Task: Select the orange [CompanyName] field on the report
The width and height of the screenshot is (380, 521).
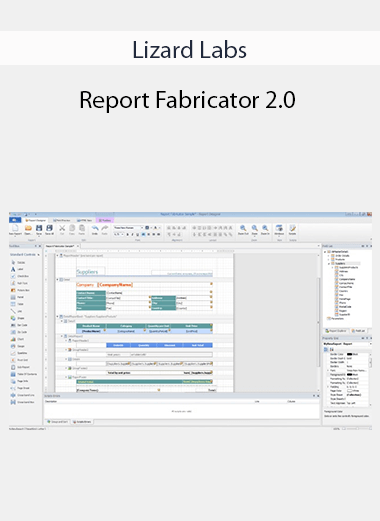Action: pyautogui.click(x=115, y=285)
